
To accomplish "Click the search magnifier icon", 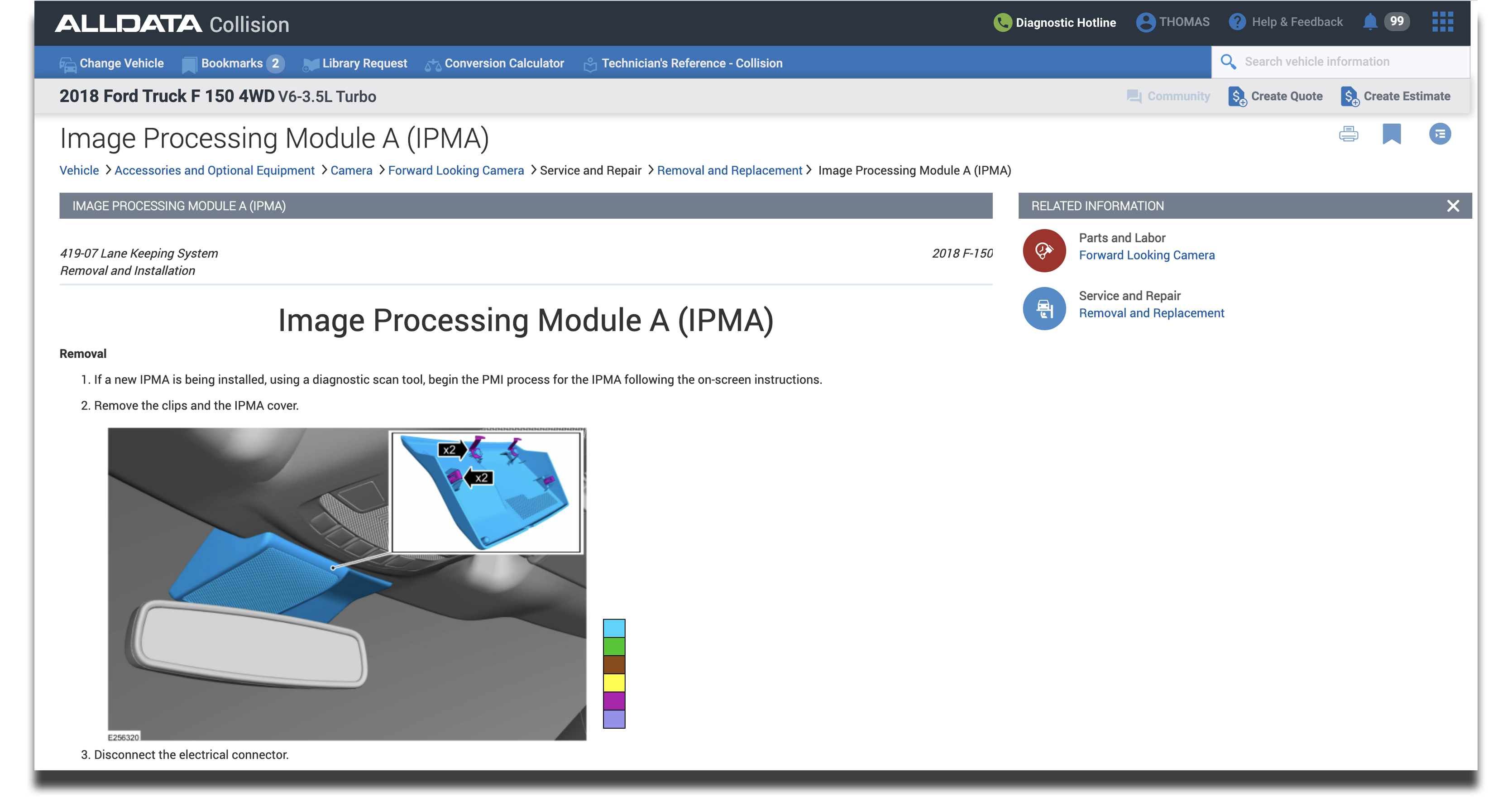I will pos(1228,62).
